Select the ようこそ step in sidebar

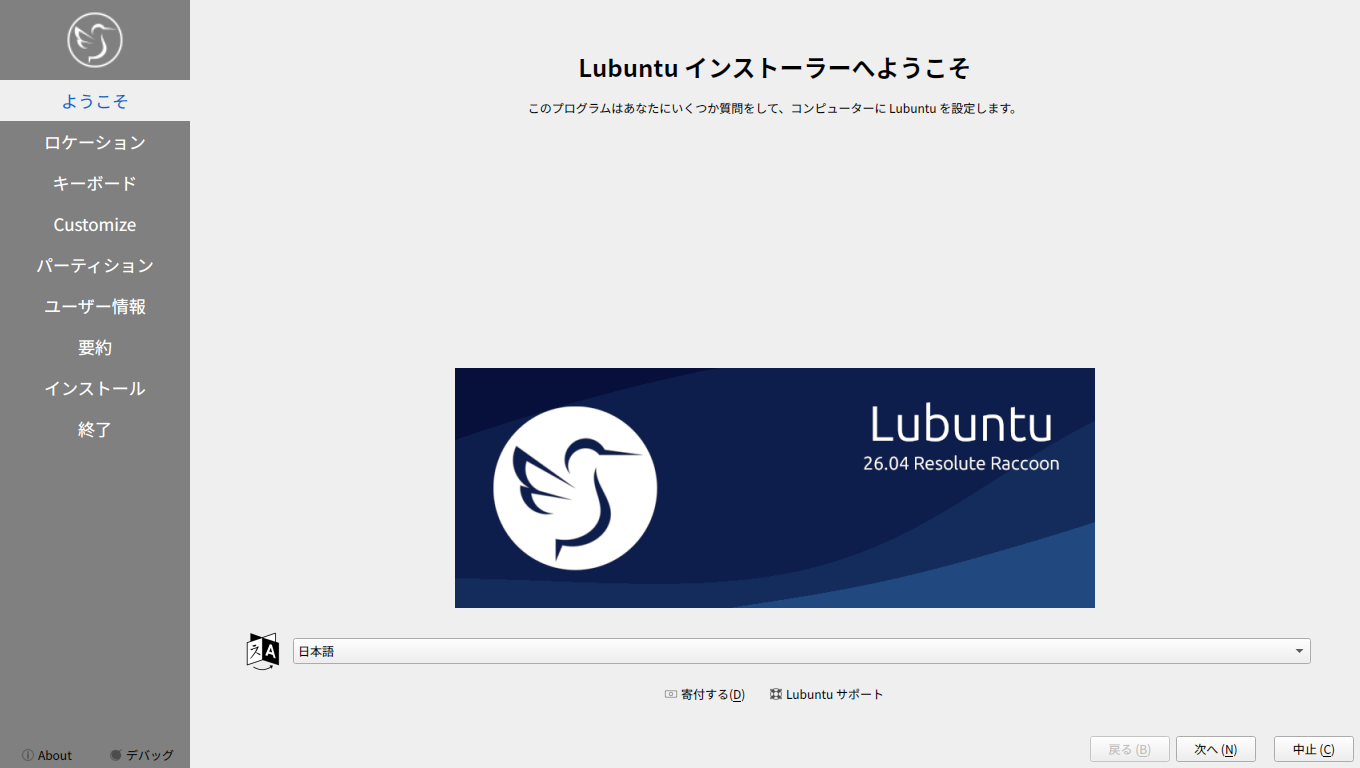coord(95,101)
